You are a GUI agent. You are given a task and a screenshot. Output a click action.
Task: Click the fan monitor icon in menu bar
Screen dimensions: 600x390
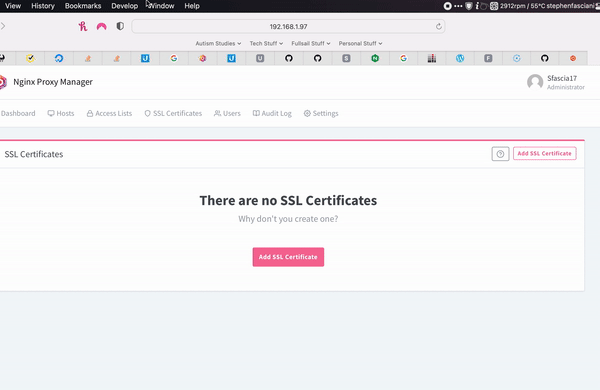coord(494,6)
